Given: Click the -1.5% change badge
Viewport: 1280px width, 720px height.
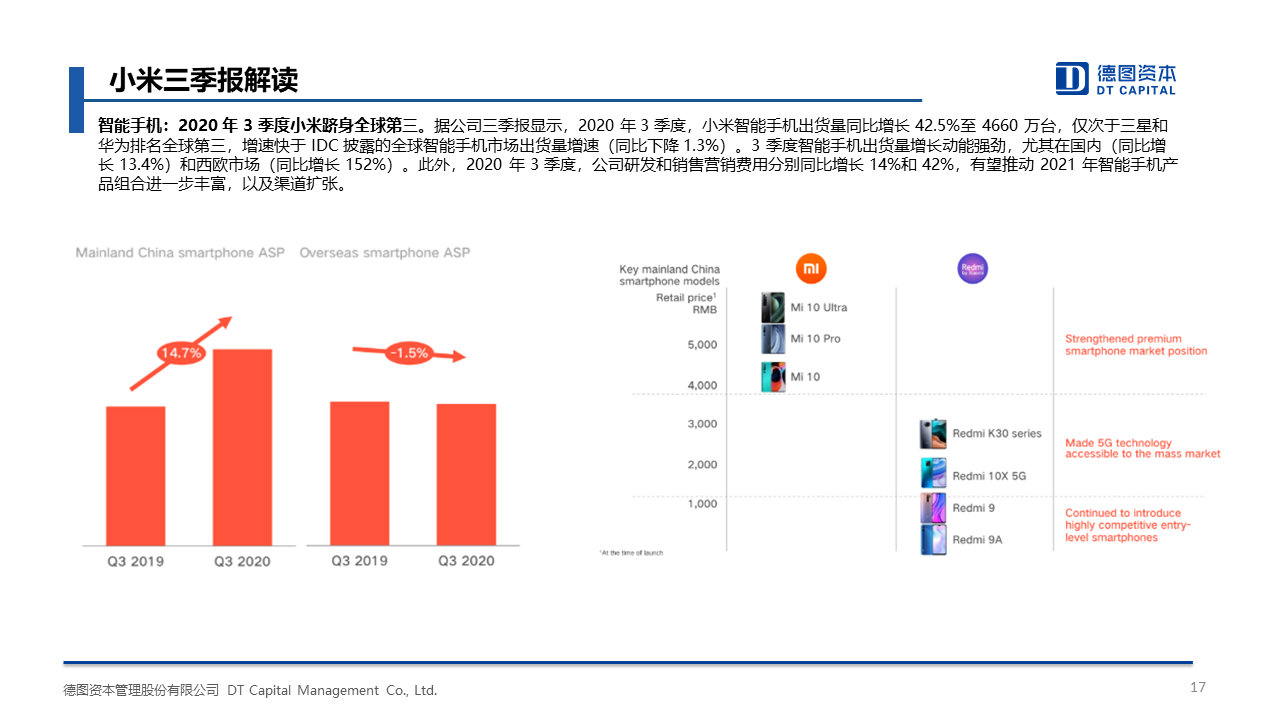Looking at the screenshot, I should [409, 353].
